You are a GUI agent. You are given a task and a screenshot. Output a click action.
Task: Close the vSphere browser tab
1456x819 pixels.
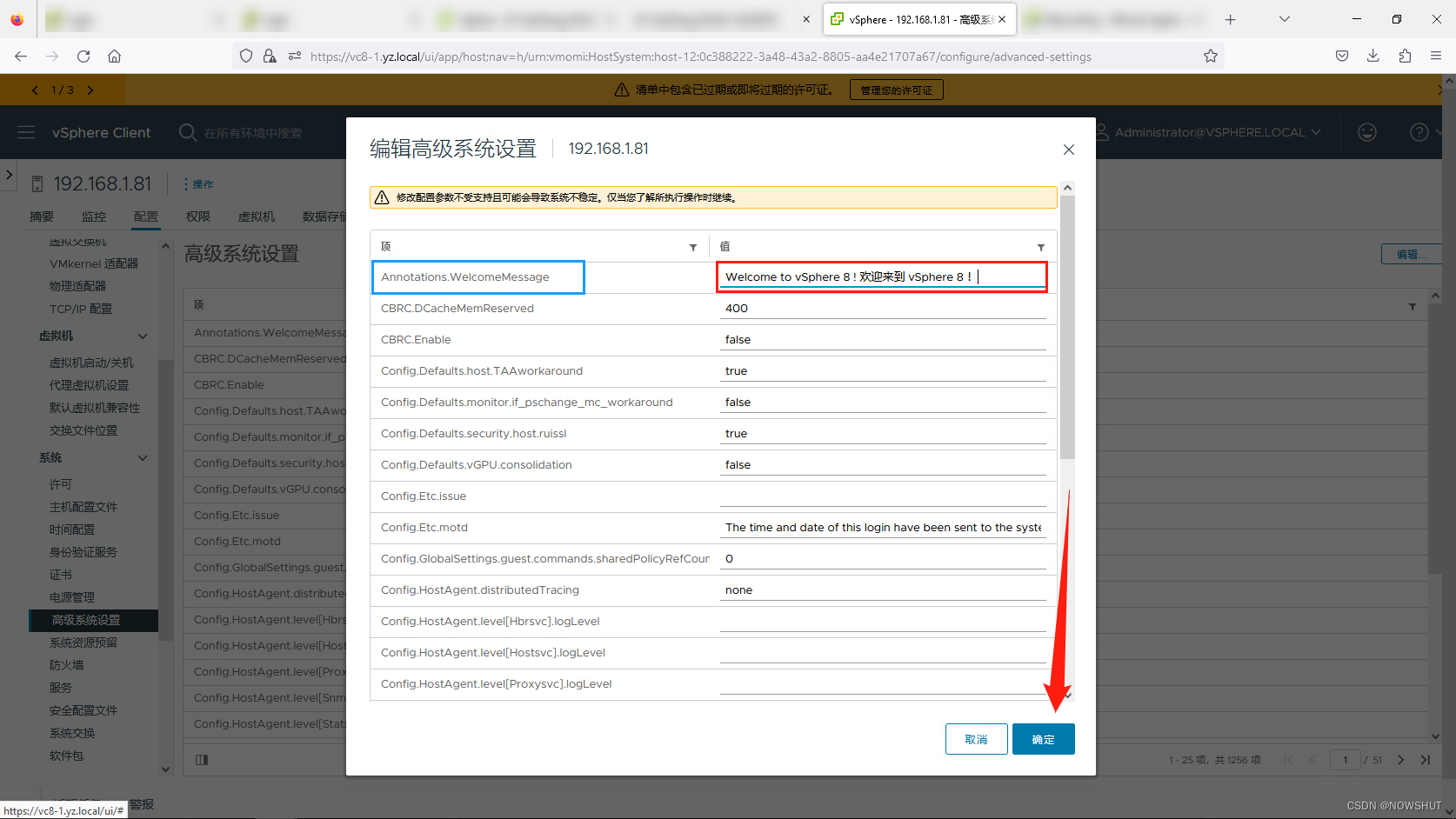click(x=1002, y=19)
